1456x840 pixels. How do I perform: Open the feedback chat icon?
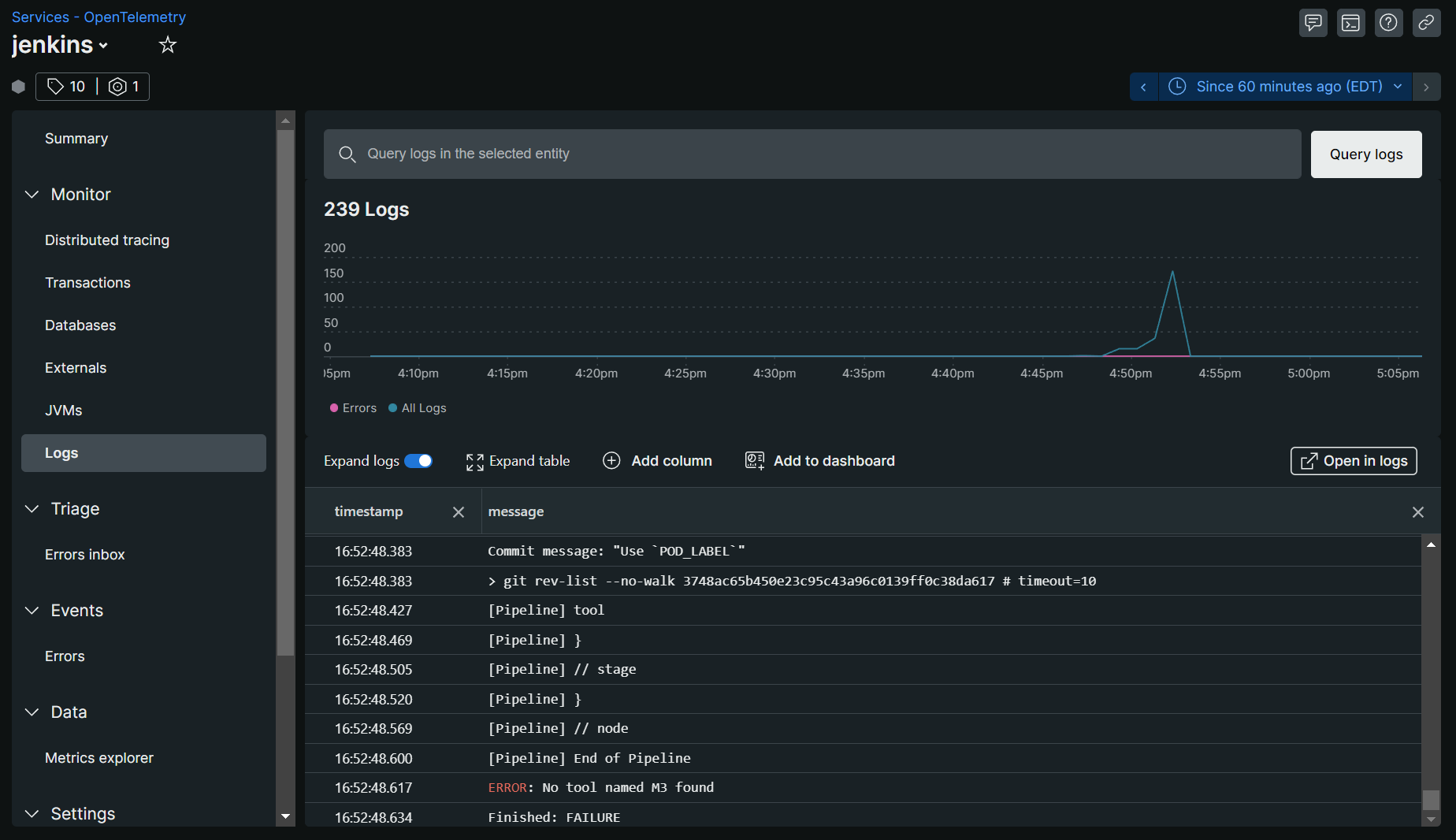(1313, 23)
